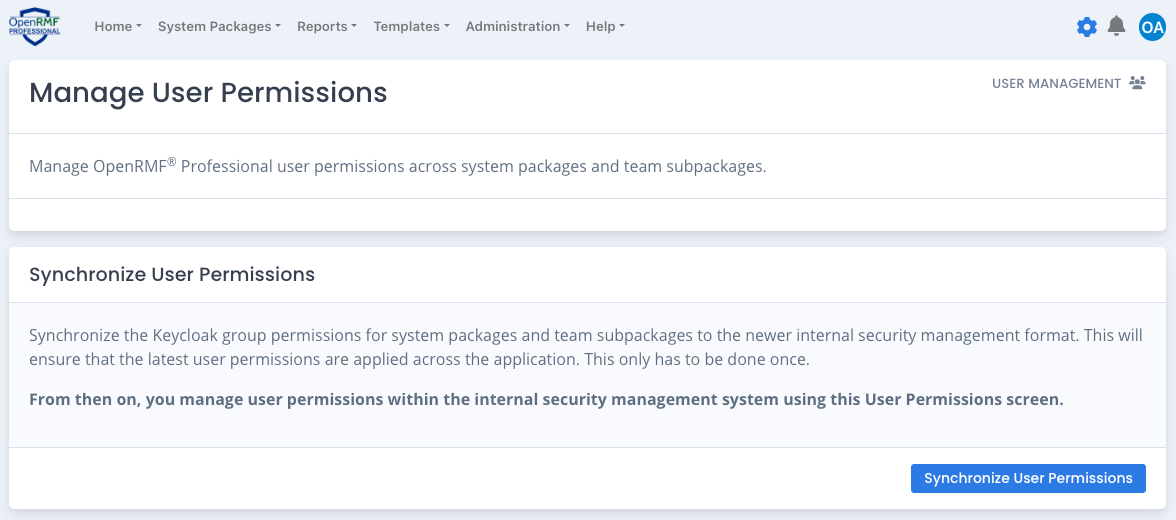Click the Synchronize User Permissions section heading
Viewport: 1176px width, 520px height.
(172, 275)
